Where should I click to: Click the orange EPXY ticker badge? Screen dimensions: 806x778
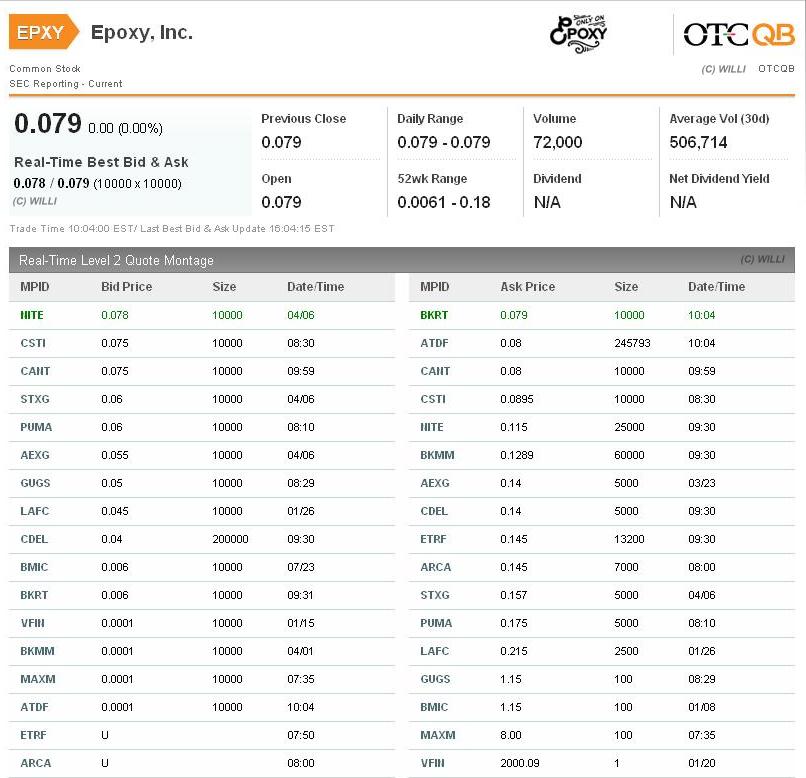click(x=42, y=33)
